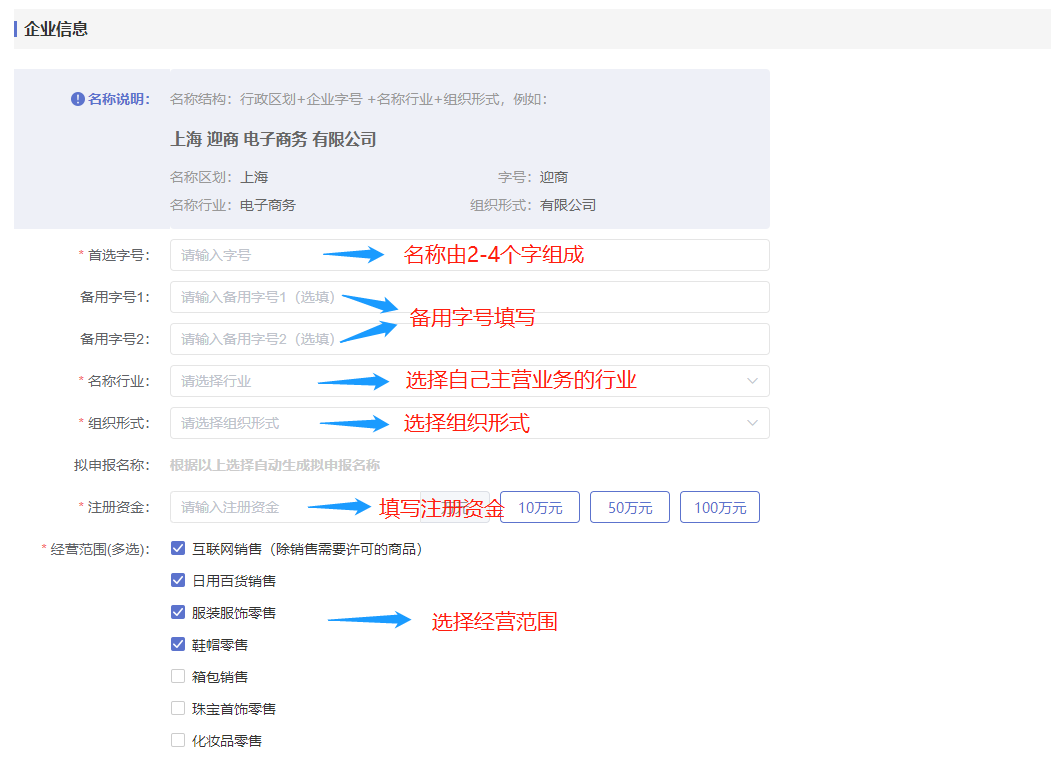Uncheck the 日用百货销售 checkbox
1051x760 pixels.
pos(178,580)
